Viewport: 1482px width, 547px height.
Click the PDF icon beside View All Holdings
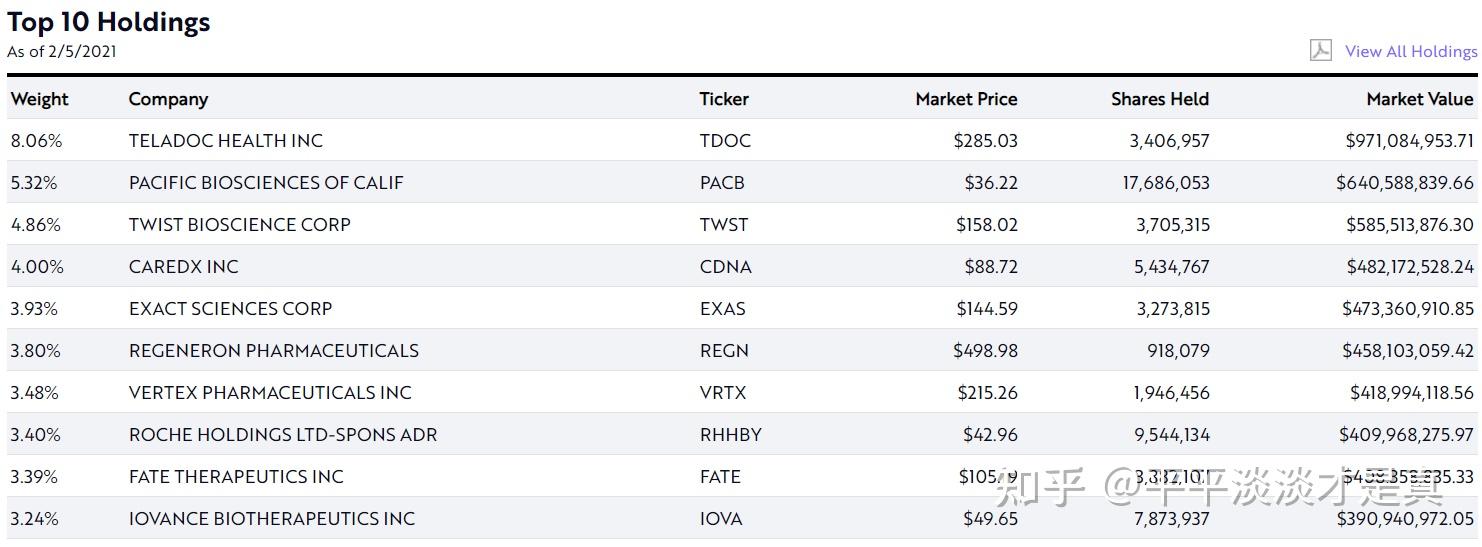(1320, 50)
